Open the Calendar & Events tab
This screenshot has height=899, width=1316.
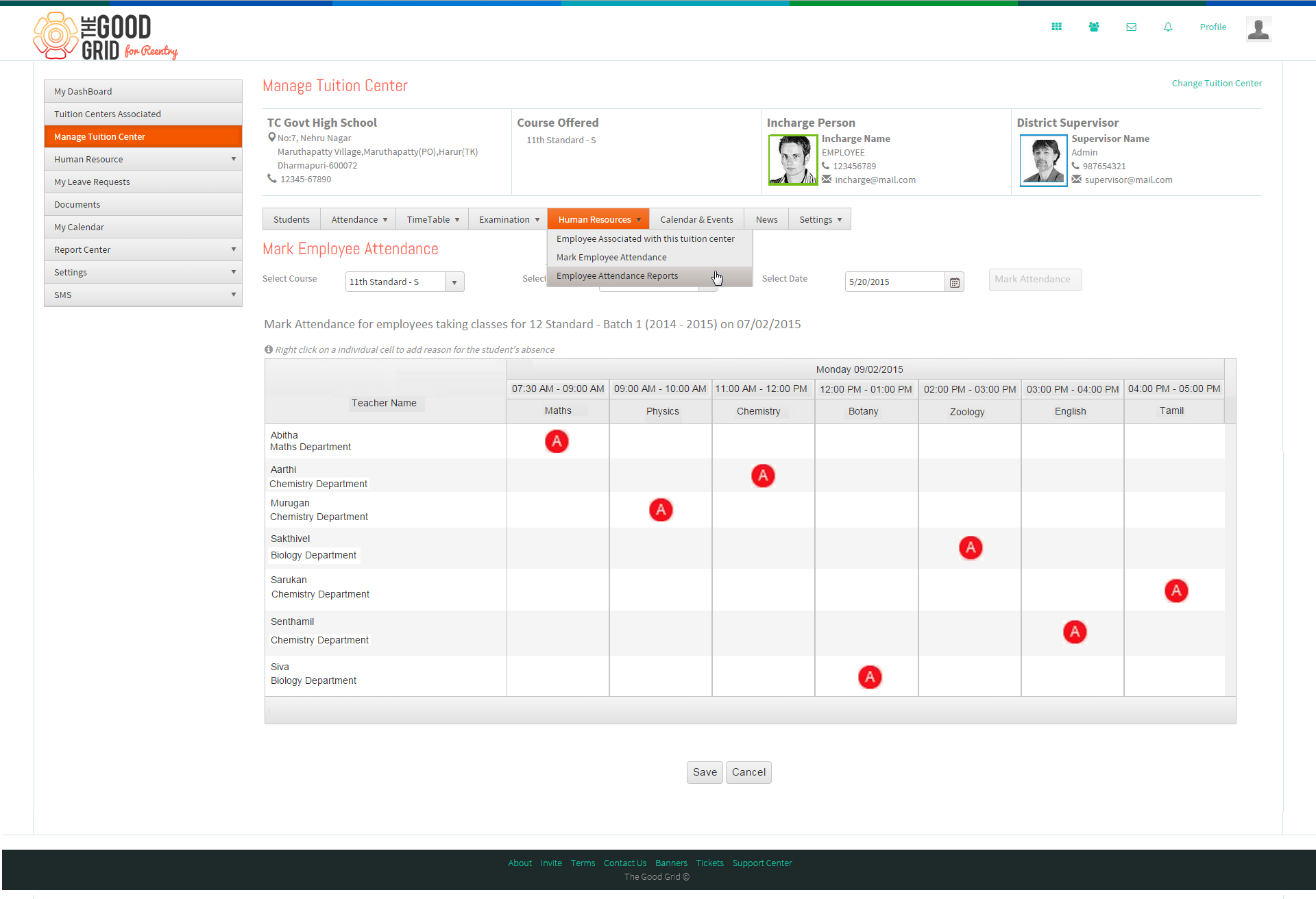(x=696, y=219)
